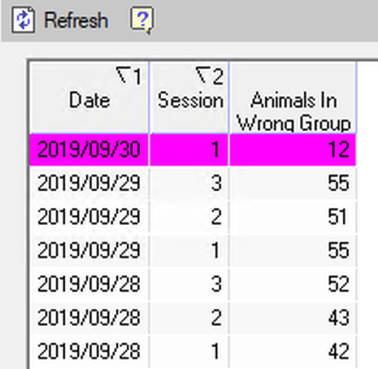Select the 2019/09/28 session 3 row date
The image size is (378, 369).
tap(89, 284)
